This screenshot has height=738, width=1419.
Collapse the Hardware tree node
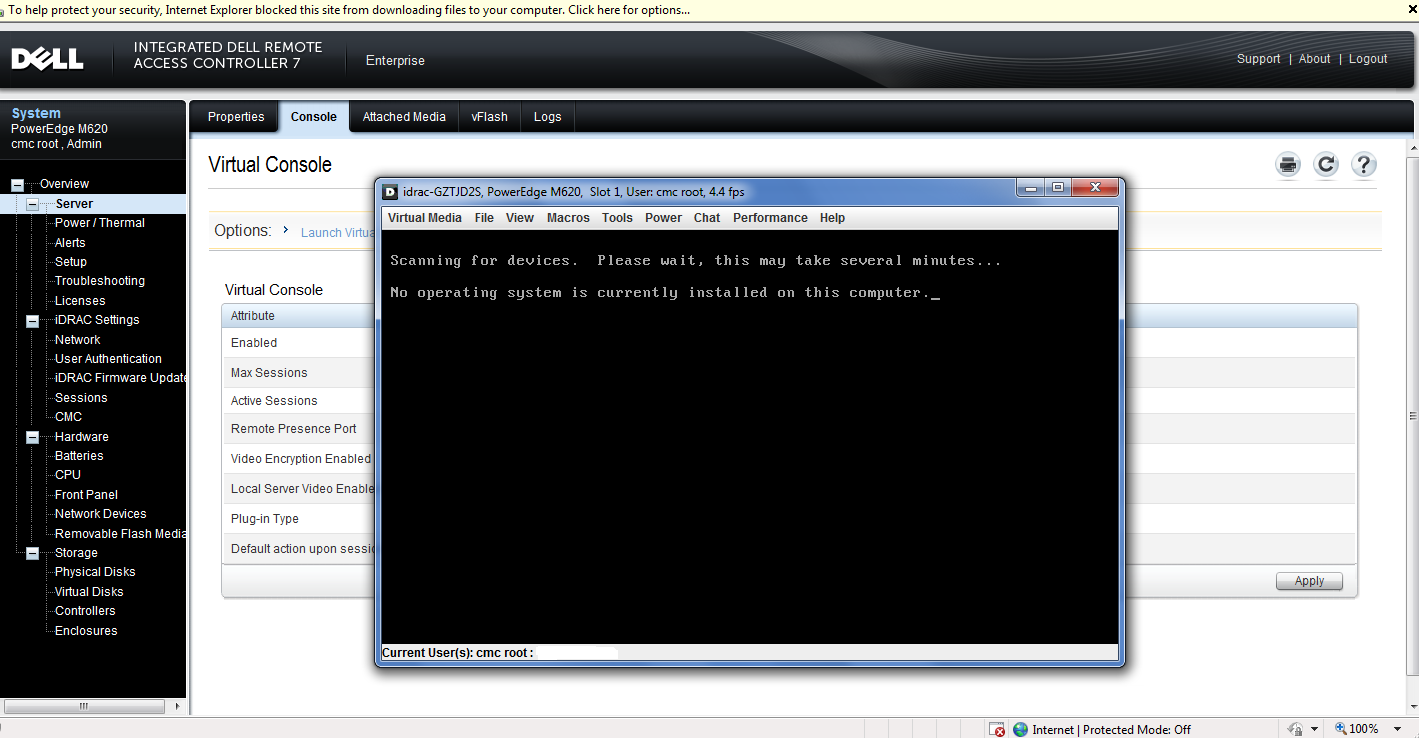pyautogui.click(x=32, y=438)
